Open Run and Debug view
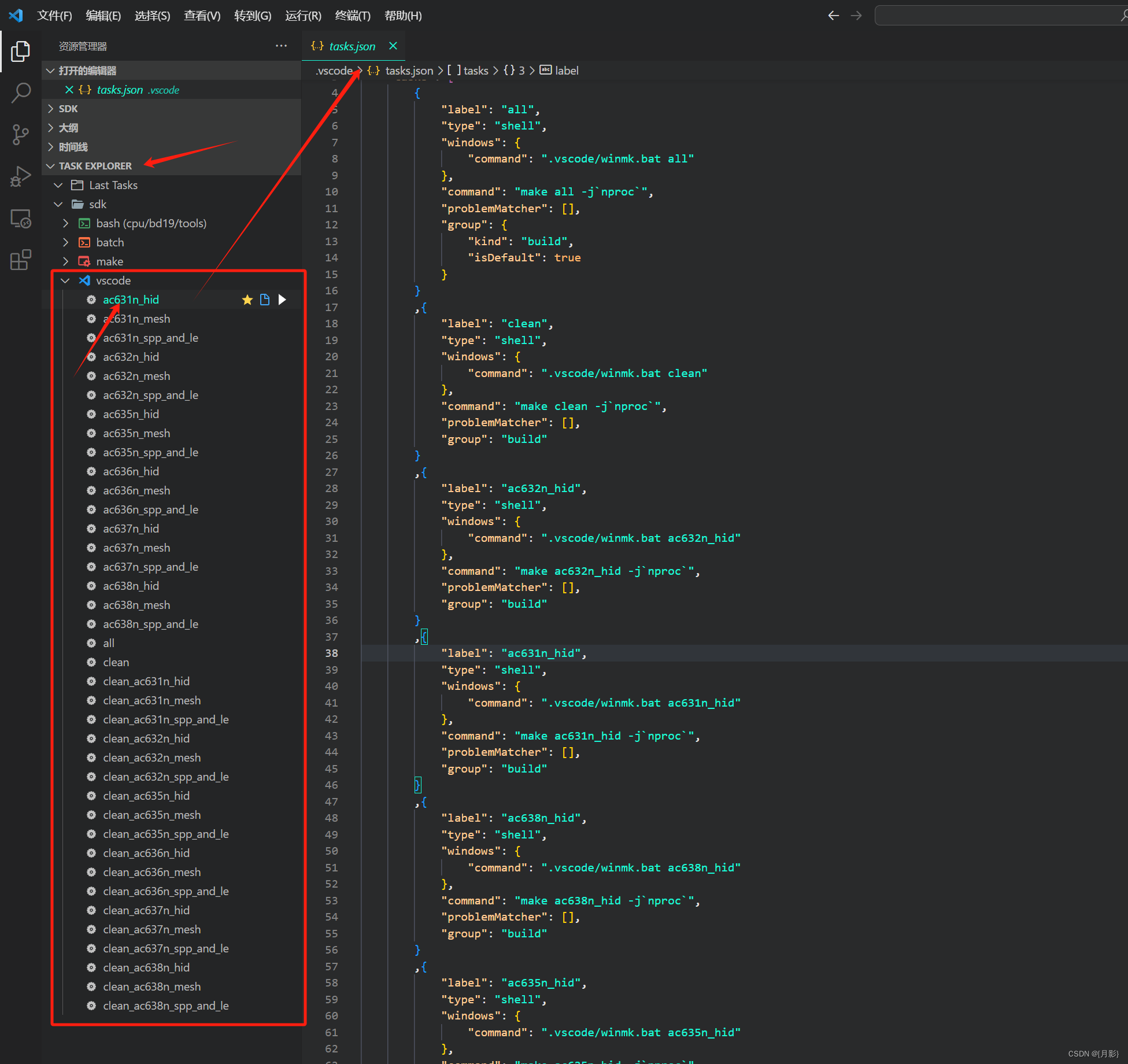 point(20,176)
